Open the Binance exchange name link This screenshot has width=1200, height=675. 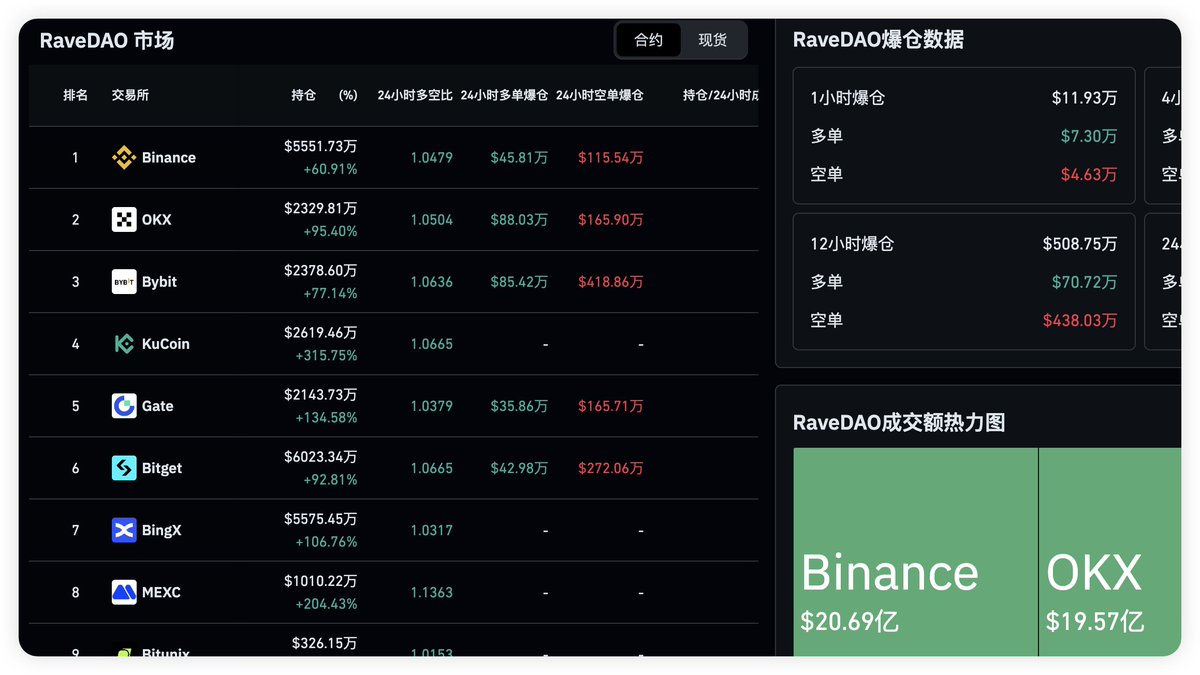click(x=169, y=157)
